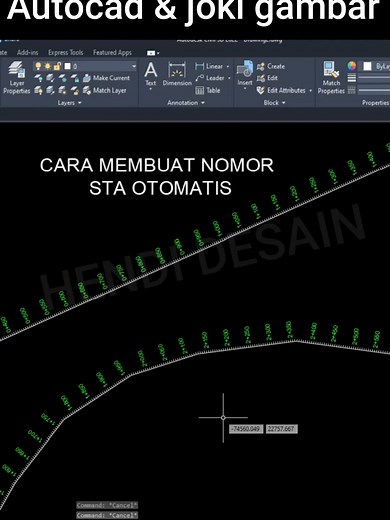Click the Layer Lock tool icon

[75, 78]
